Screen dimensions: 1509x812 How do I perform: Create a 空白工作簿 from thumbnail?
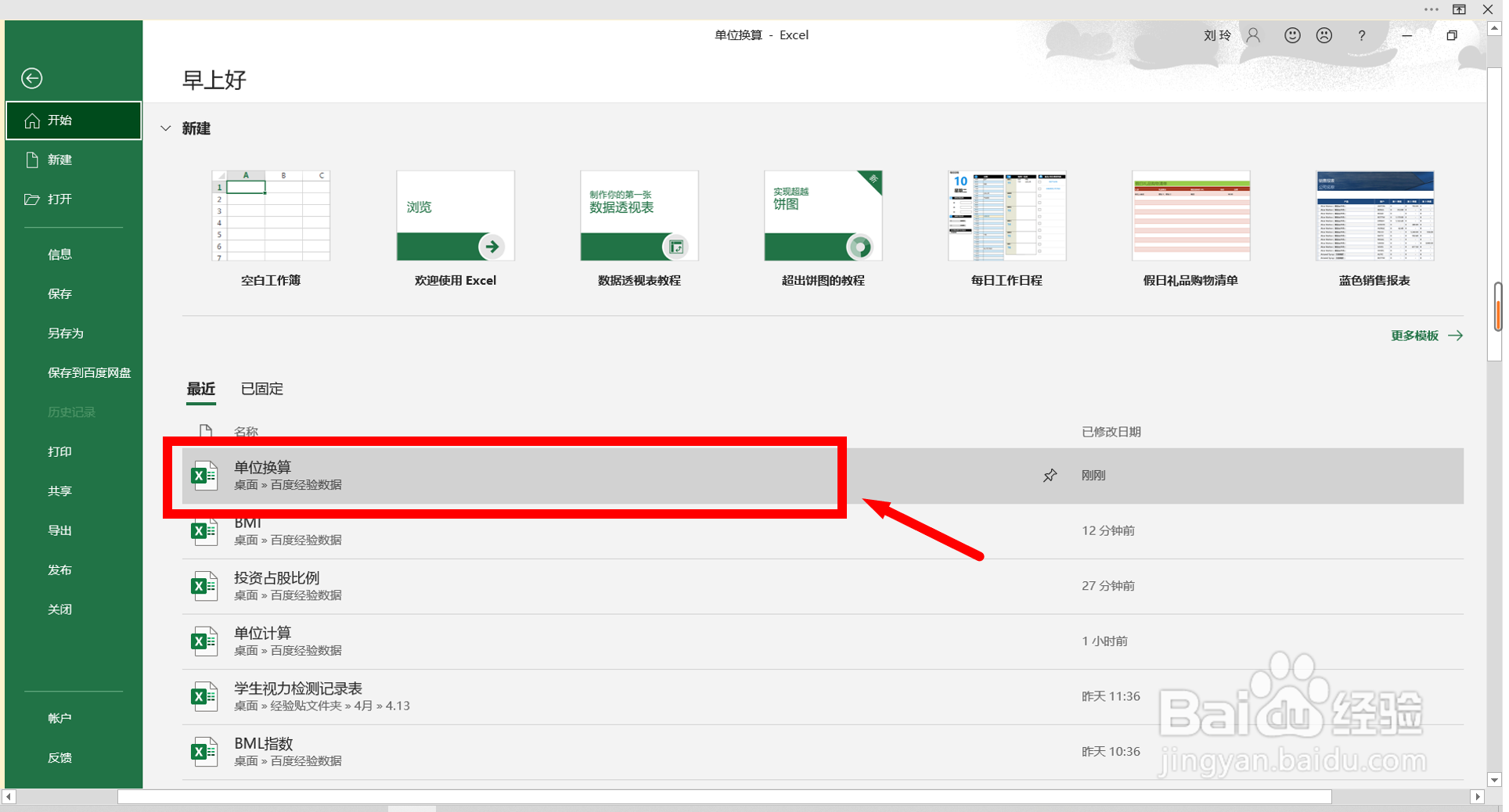[x=271, y=216]
